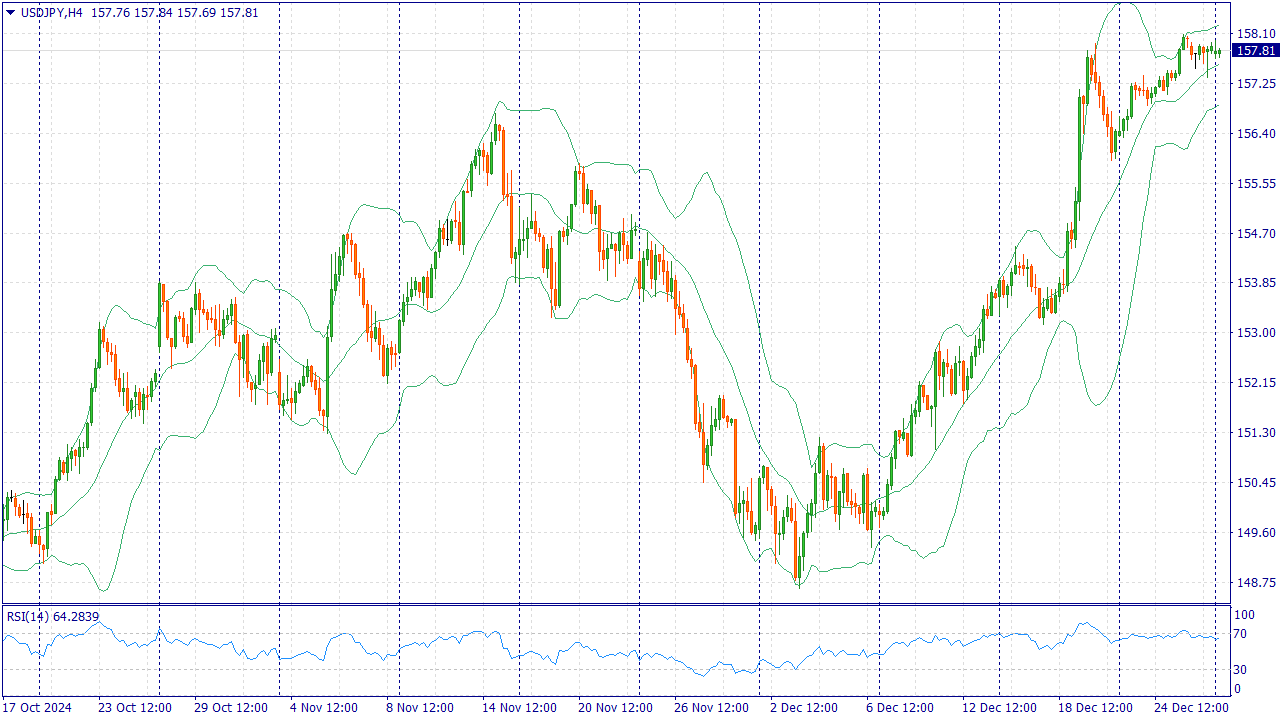Click the 2 Dec 12:00 time label
Image resolution: width=1280 pixels, height=720 pixels.
tap(804, 708)
